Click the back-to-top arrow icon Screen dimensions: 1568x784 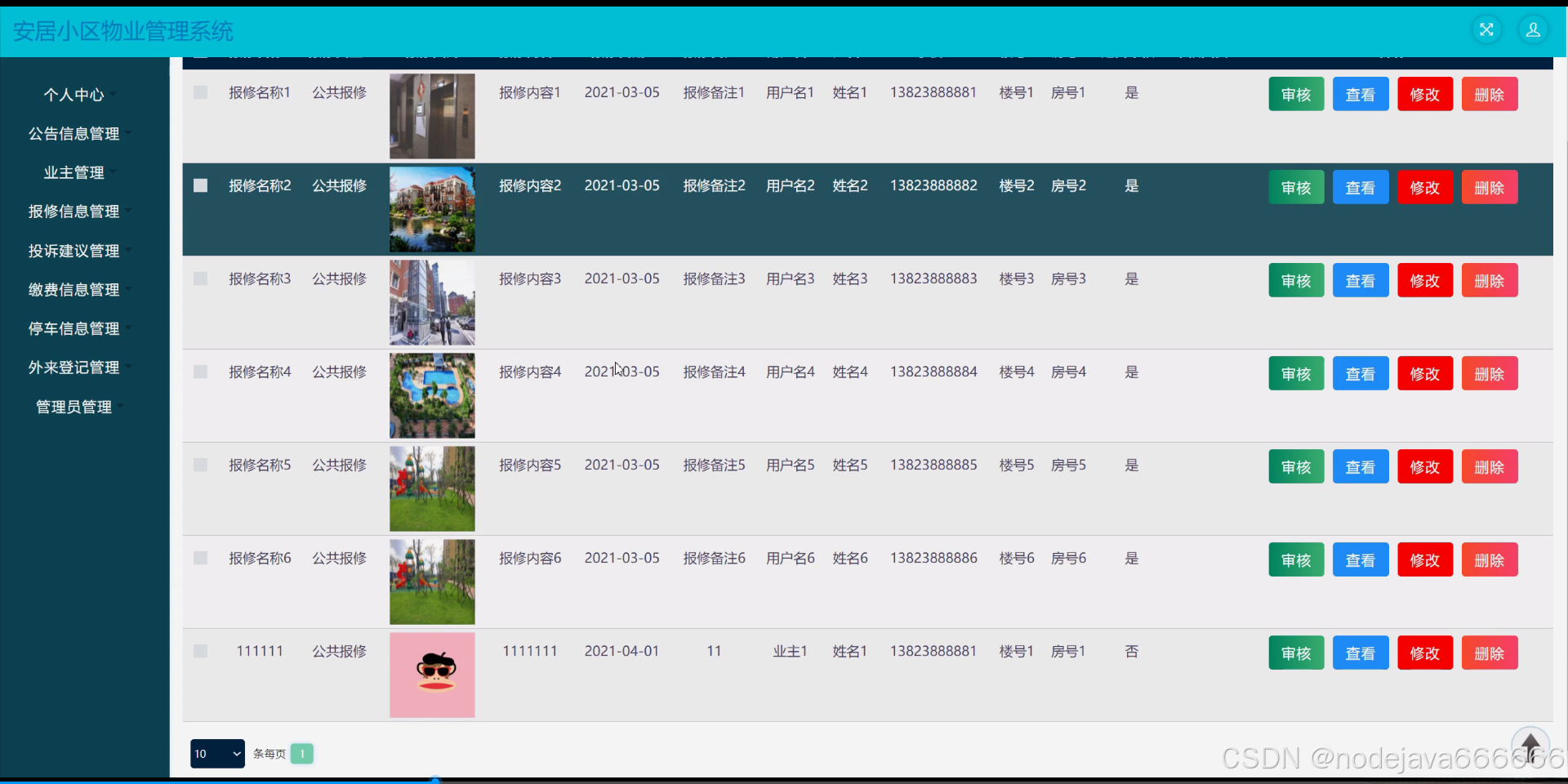[1530, 746]
